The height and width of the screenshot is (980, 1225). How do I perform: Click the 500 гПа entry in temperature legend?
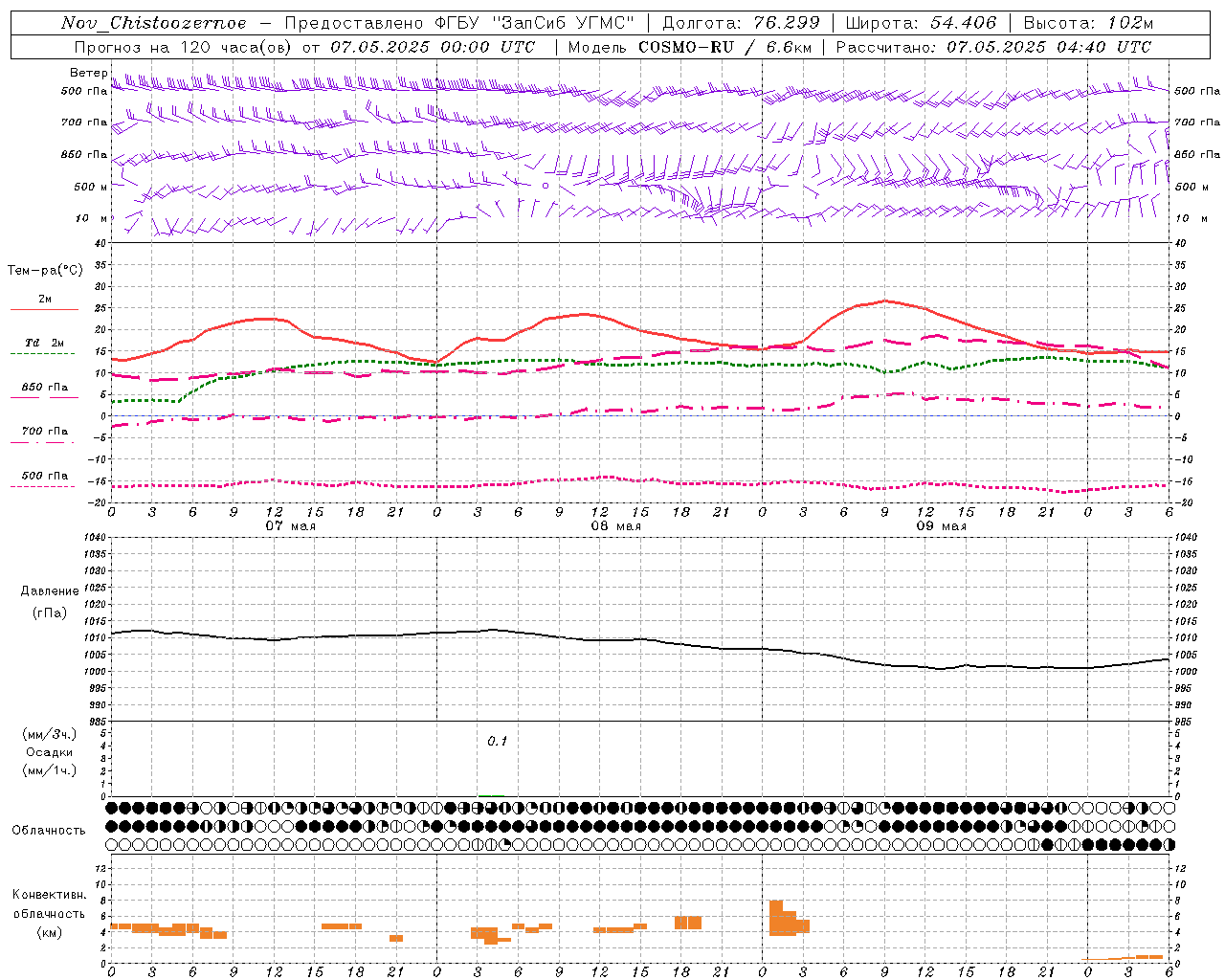coord(45,476)
